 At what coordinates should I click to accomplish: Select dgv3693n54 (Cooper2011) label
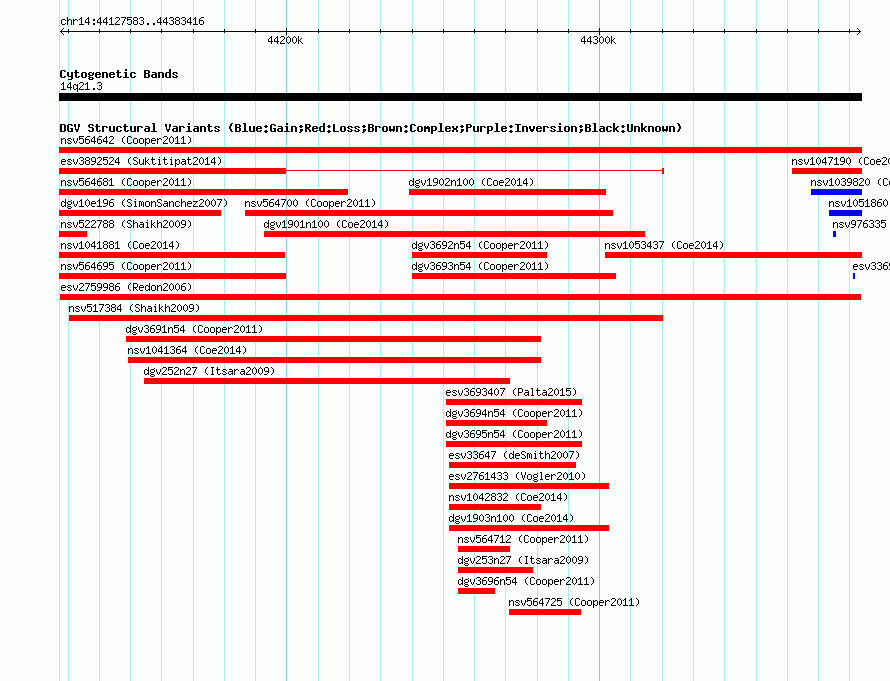[x=480, y=266]
